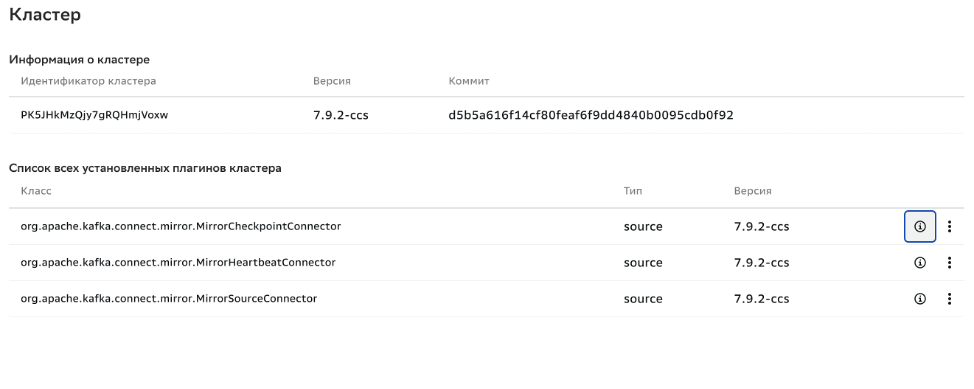The width and height of the screenshot is (974, 389).
Task: Select the MirrorCheckpointConnector class name
Action: tap(181, 226)
